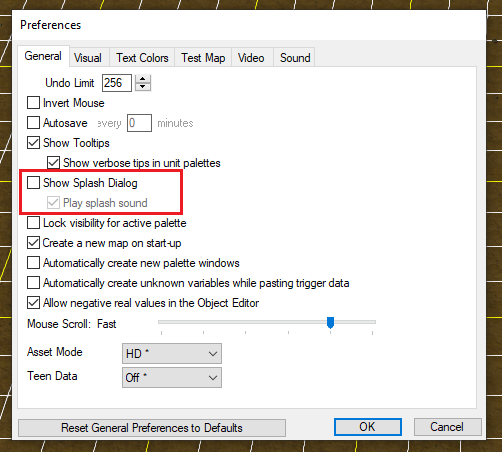
Task: Go to the Sound tab
Action: 295,58
